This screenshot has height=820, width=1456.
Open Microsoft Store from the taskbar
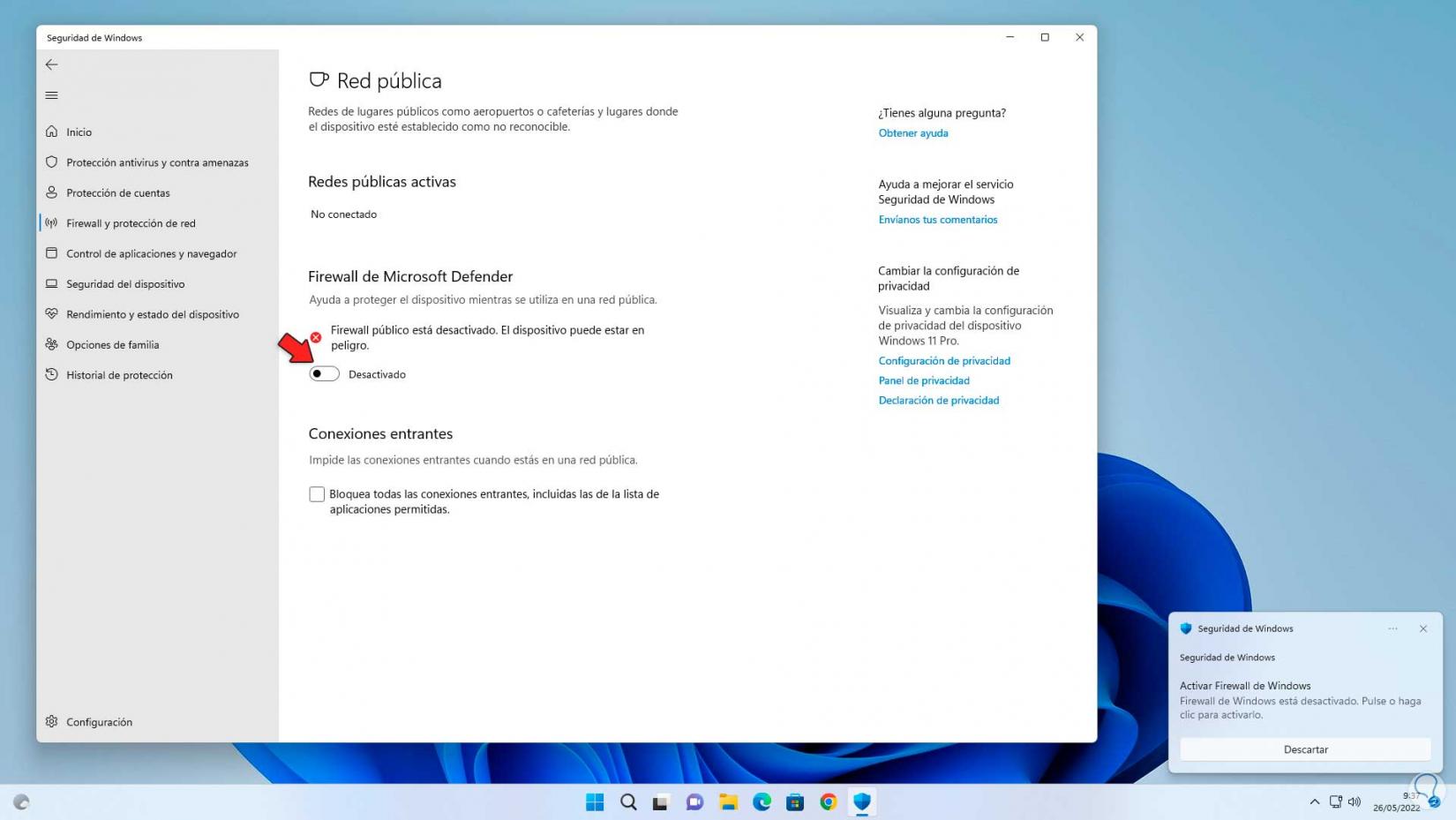coord(795,802)
